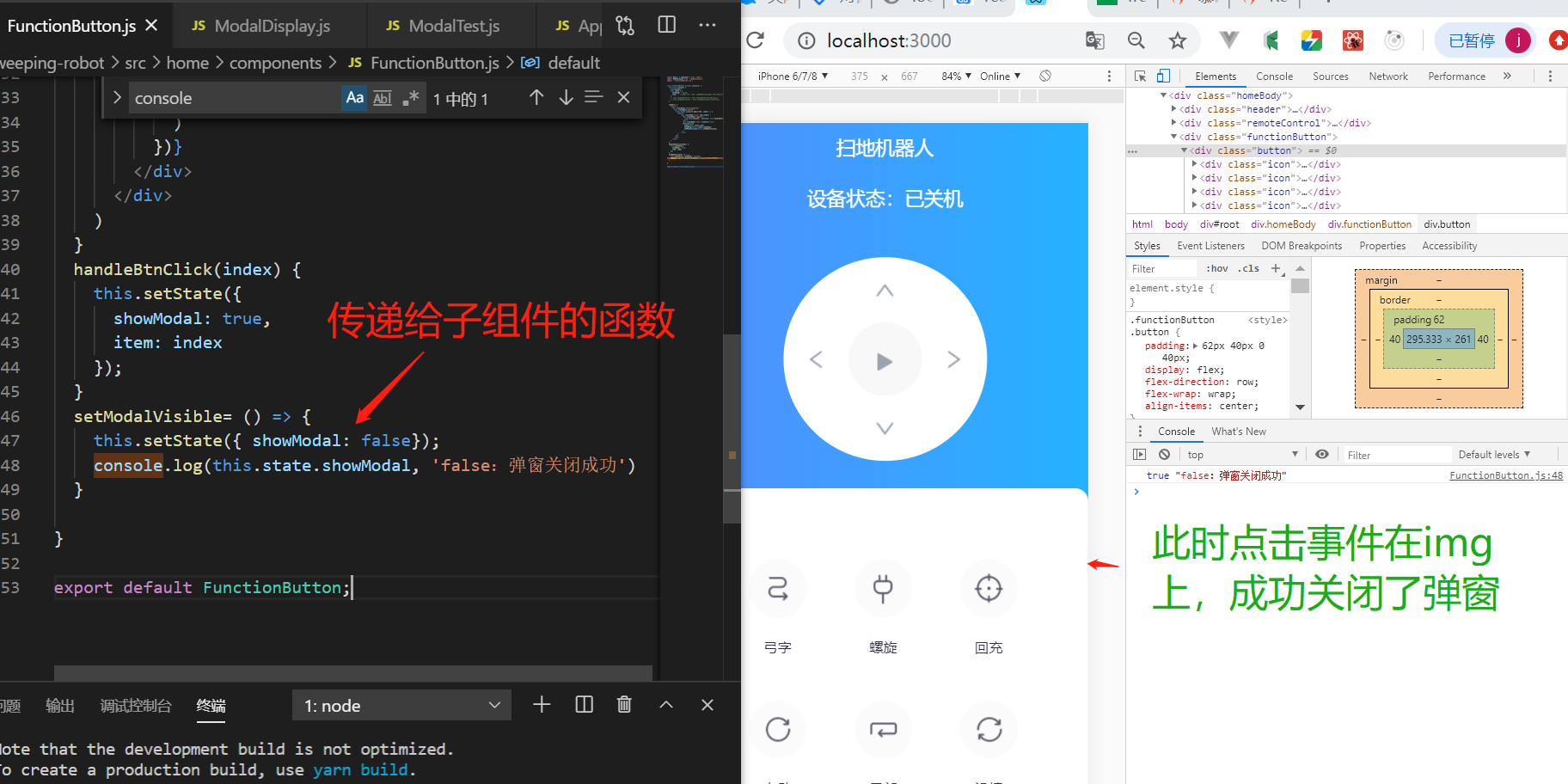Go to previous find match
Viewport: 1568px width, 784px height.
[536, 97]
